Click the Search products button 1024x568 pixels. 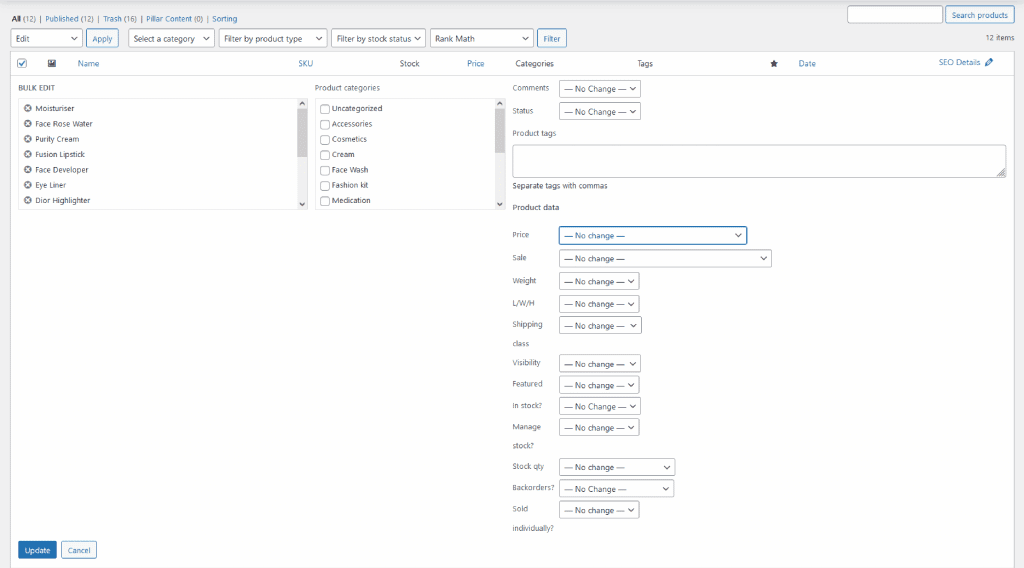click(980, 15)
